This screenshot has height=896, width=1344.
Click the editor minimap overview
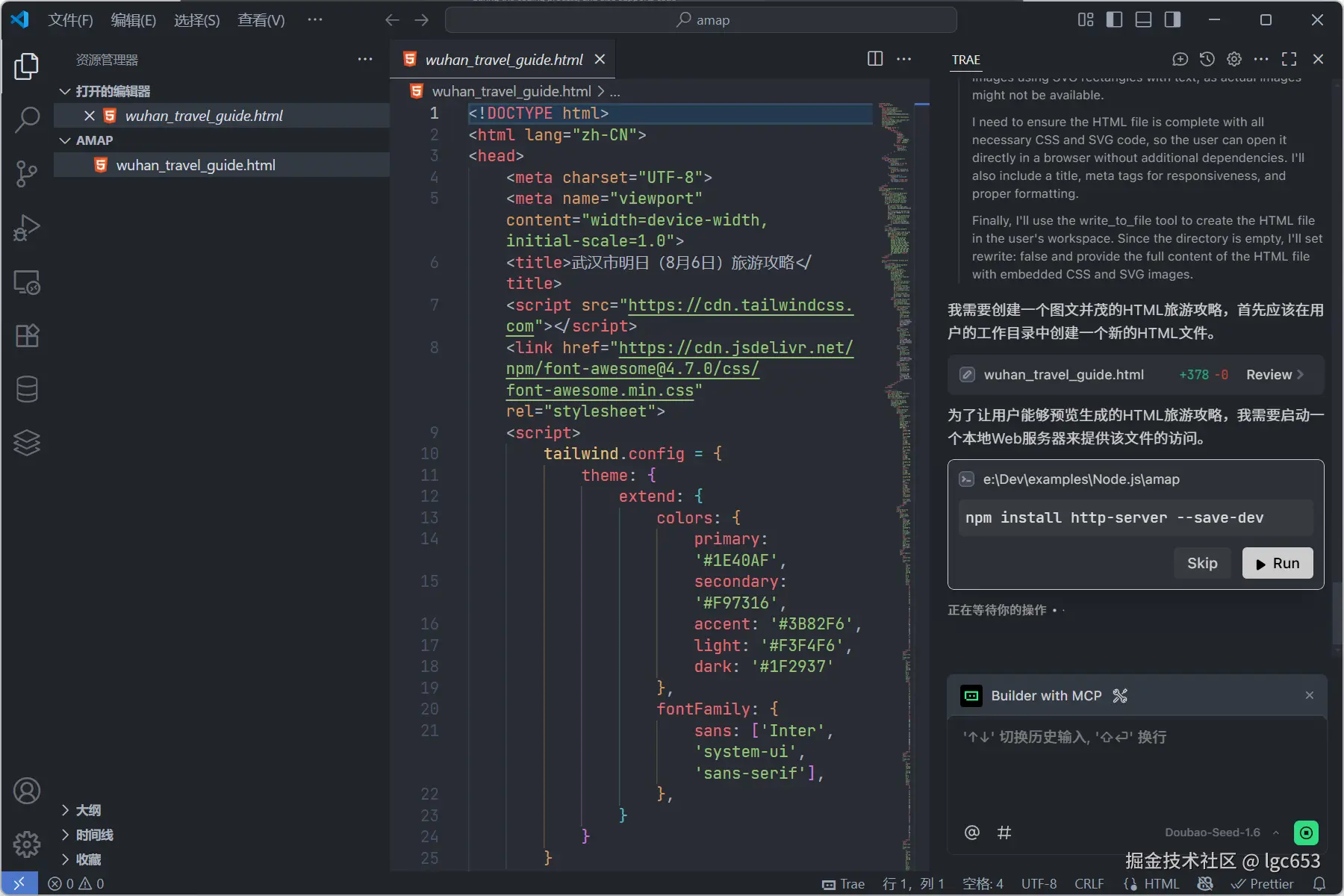[x=895, y=485]
